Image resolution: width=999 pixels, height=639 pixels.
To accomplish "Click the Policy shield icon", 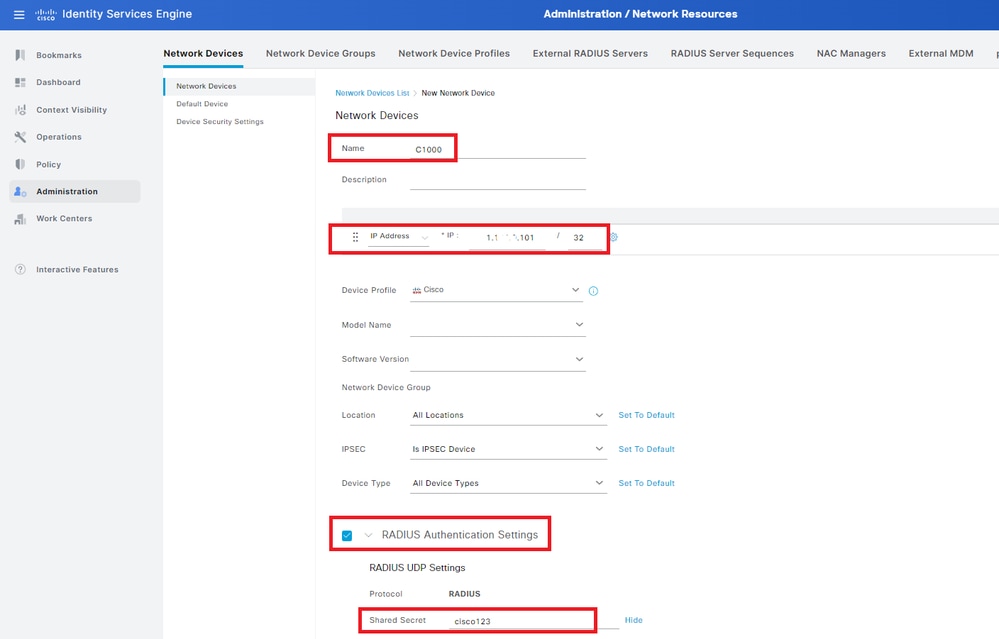I will point(20,164).
